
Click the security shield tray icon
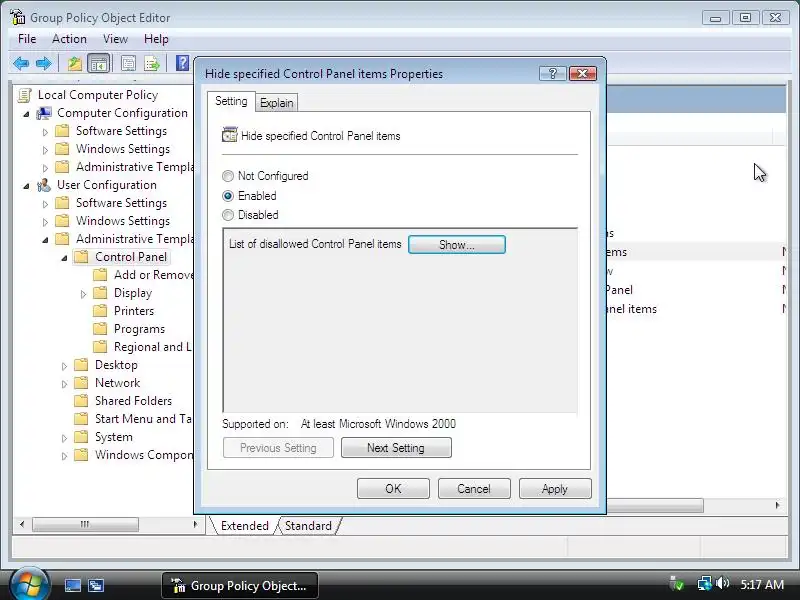(677, 583)
